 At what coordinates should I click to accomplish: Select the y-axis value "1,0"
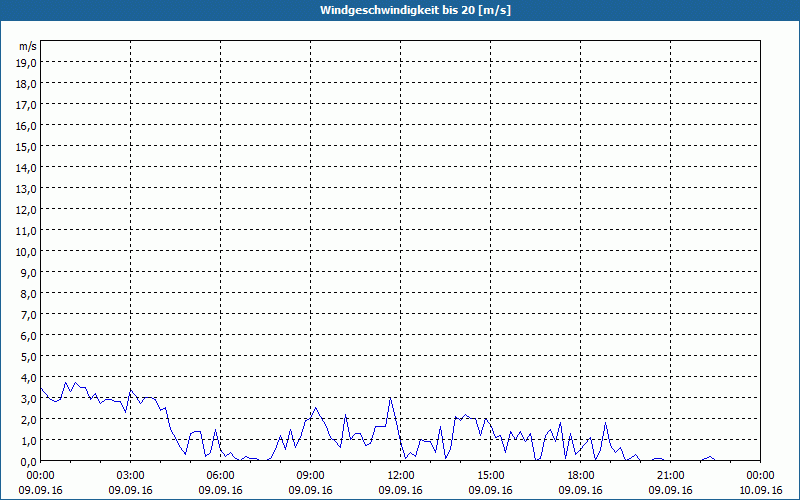point(29,440)
